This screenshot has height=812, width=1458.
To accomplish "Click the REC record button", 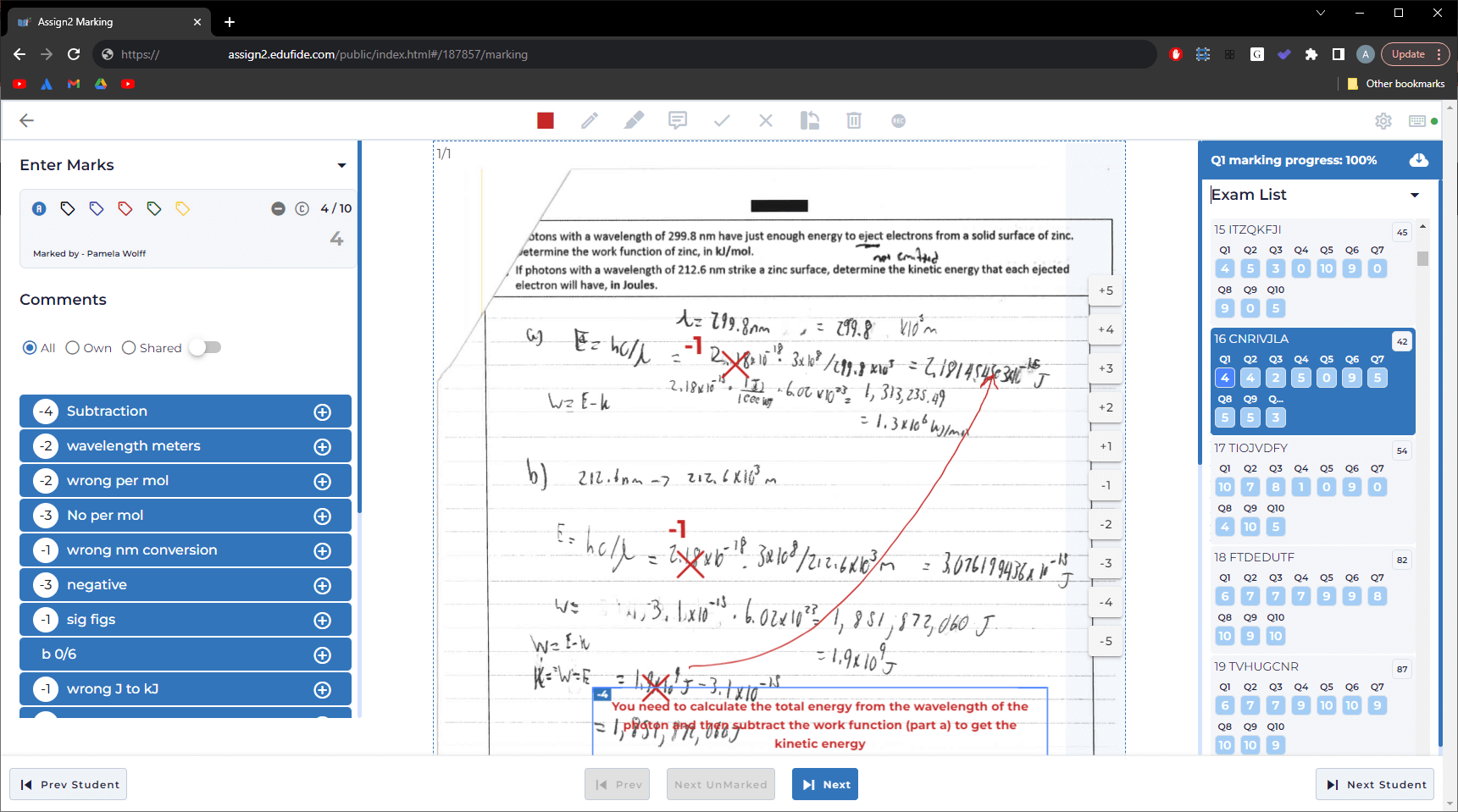I will coord(898,121).
